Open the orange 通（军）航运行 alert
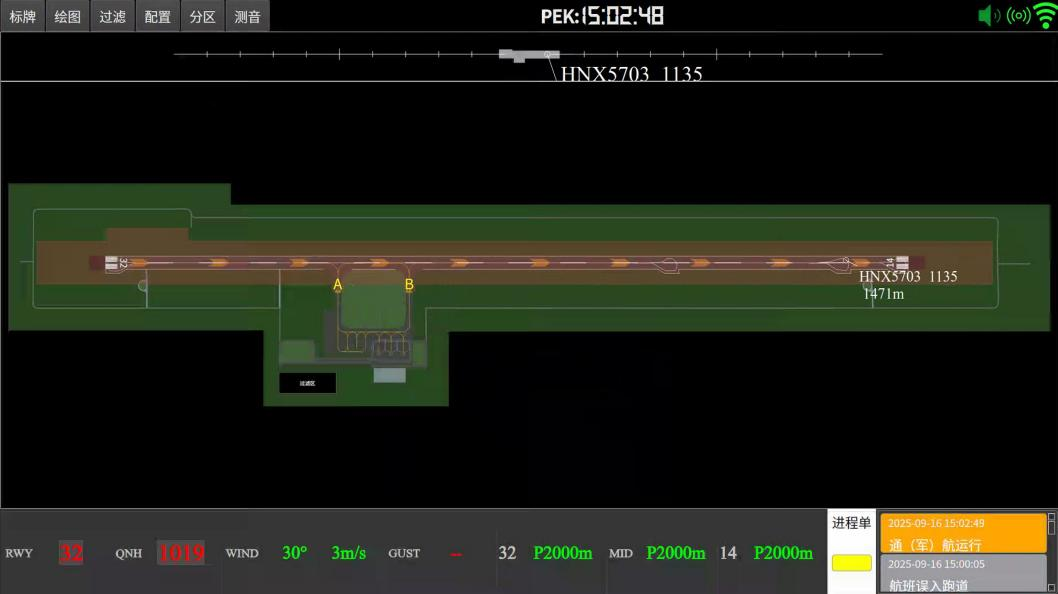This screenshot has height=594, width=1058. (962, 534)
